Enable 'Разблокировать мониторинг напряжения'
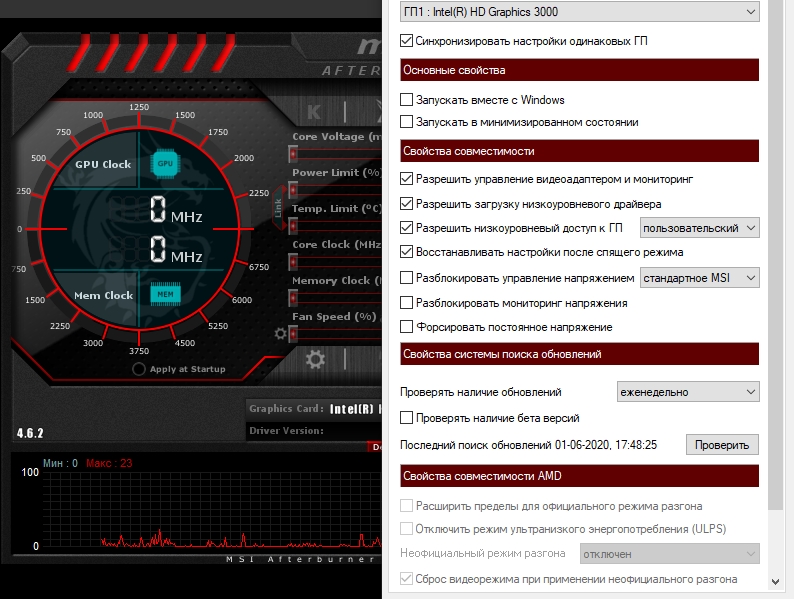Screen dimensions: 794x599 tap(406, 303)
